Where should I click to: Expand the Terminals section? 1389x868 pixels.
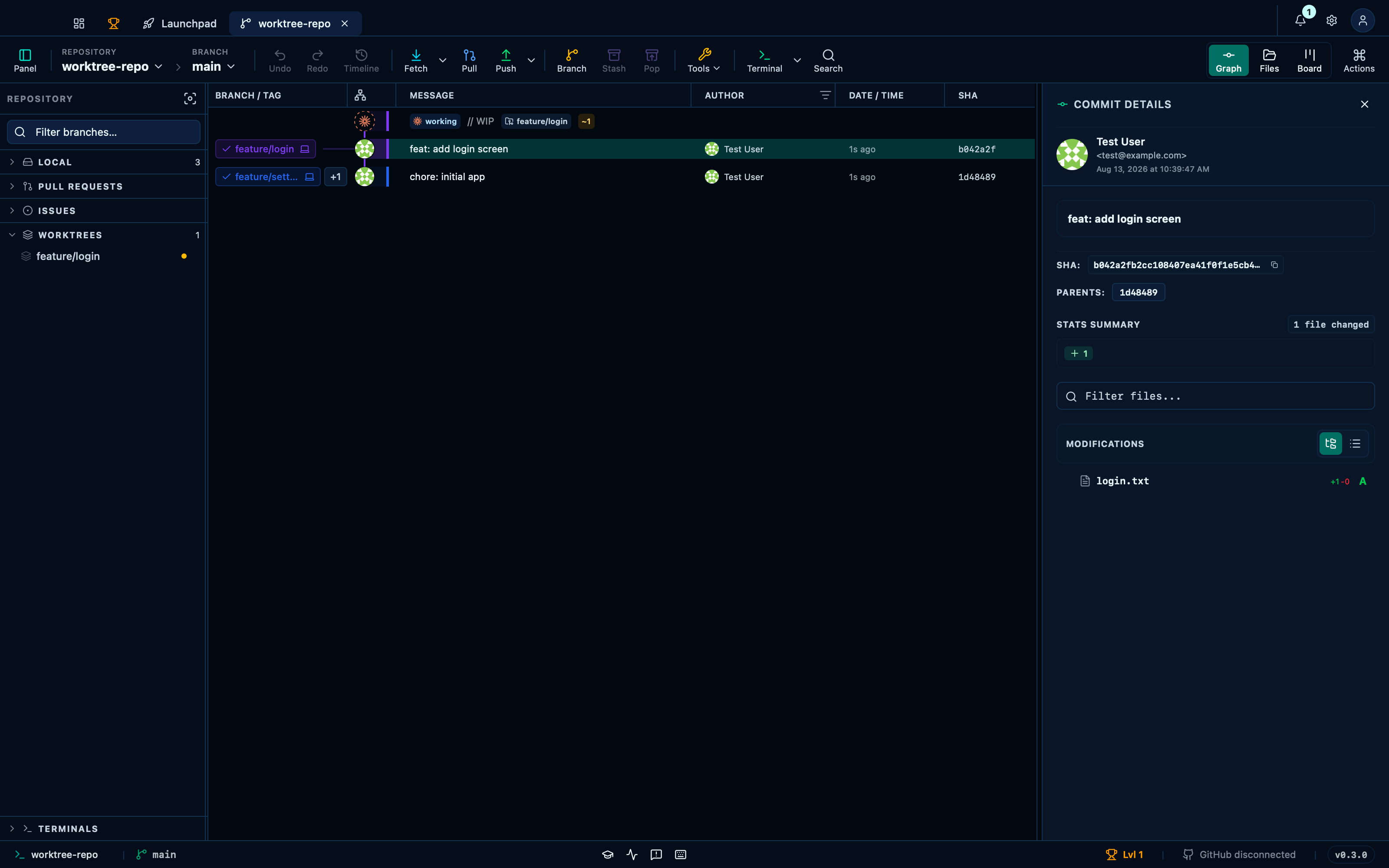[x=103, y=829]
